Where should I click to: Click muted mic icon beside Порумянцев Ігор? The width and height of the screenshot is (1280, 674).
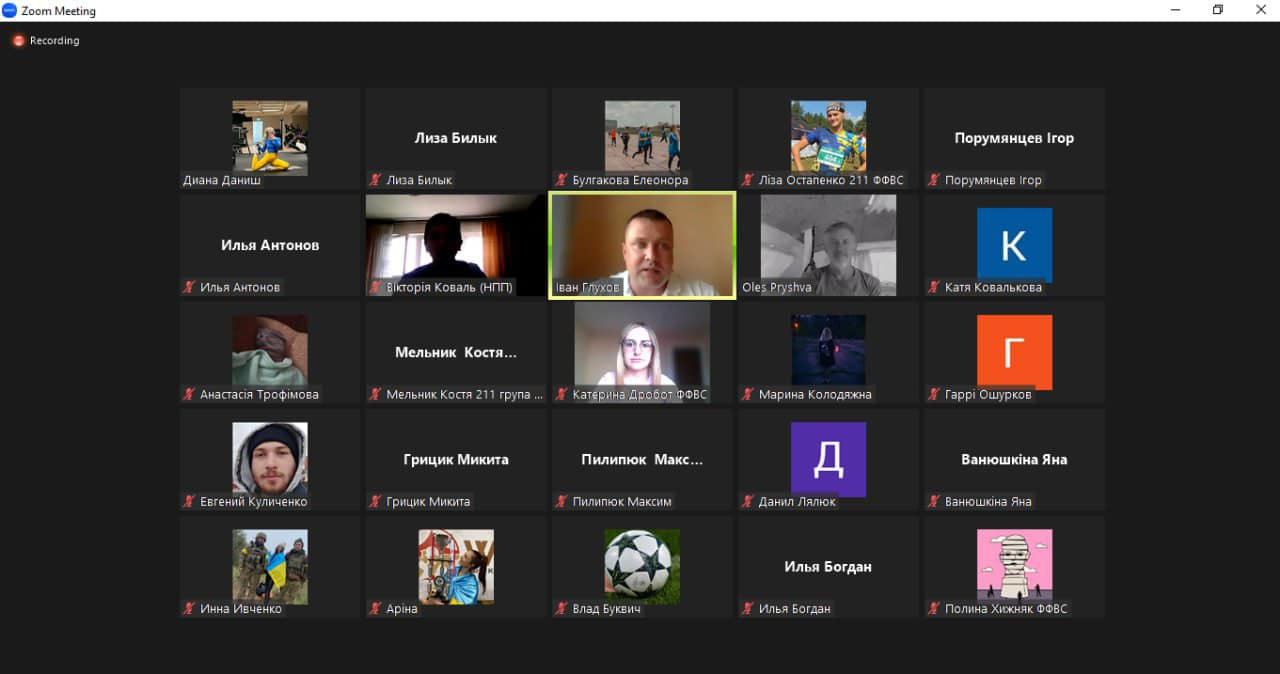pos(933,180)
